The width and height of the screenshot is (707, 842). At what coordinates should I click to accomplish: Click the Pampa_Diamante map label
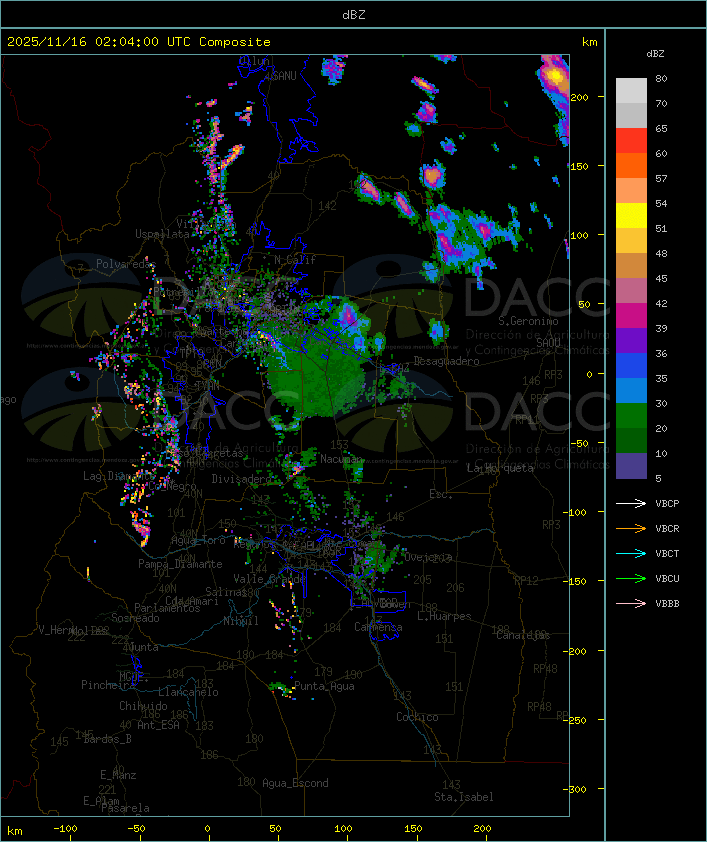(x=180, y=564)
